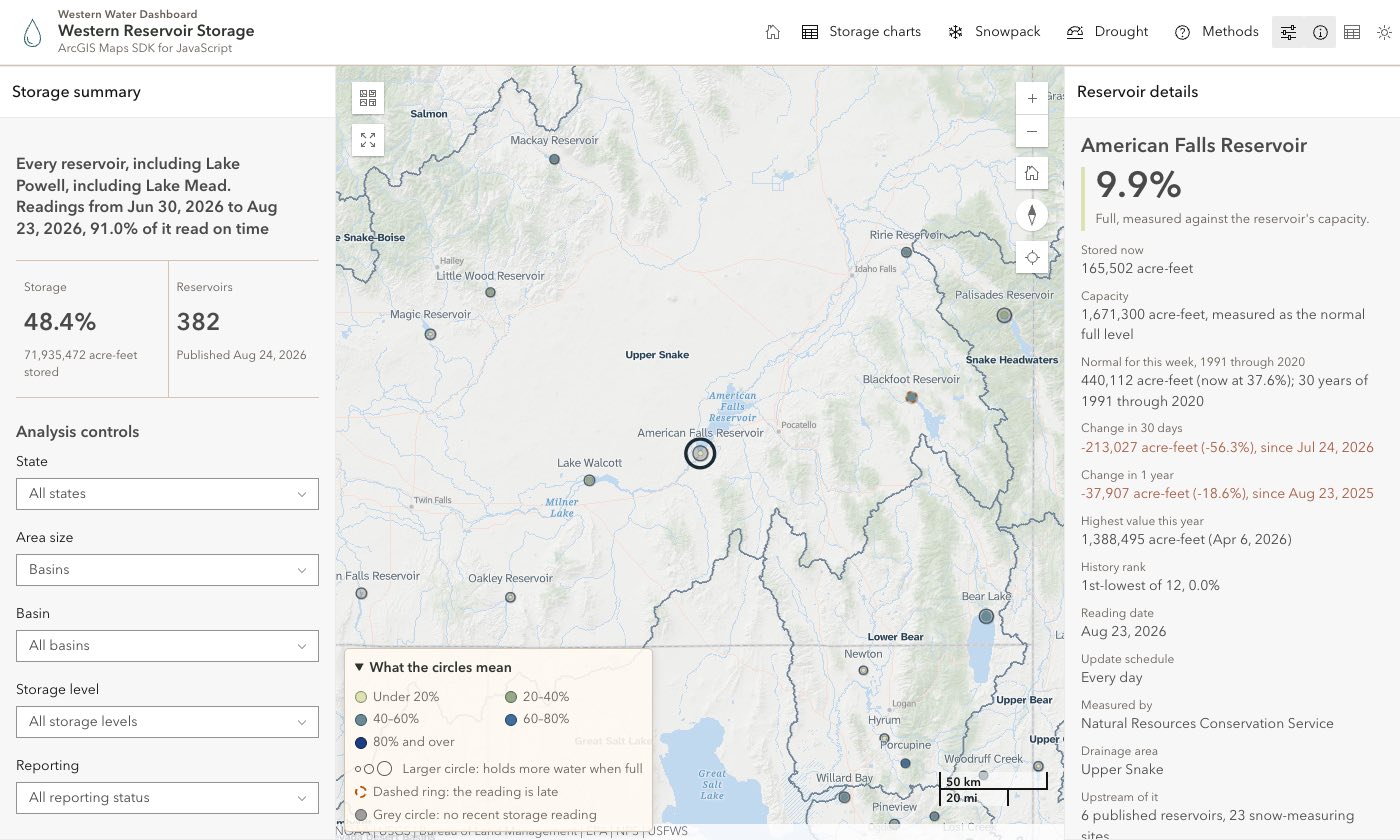
Task: Select the Magic Reservoir marker
Action: tap(431, 335)
